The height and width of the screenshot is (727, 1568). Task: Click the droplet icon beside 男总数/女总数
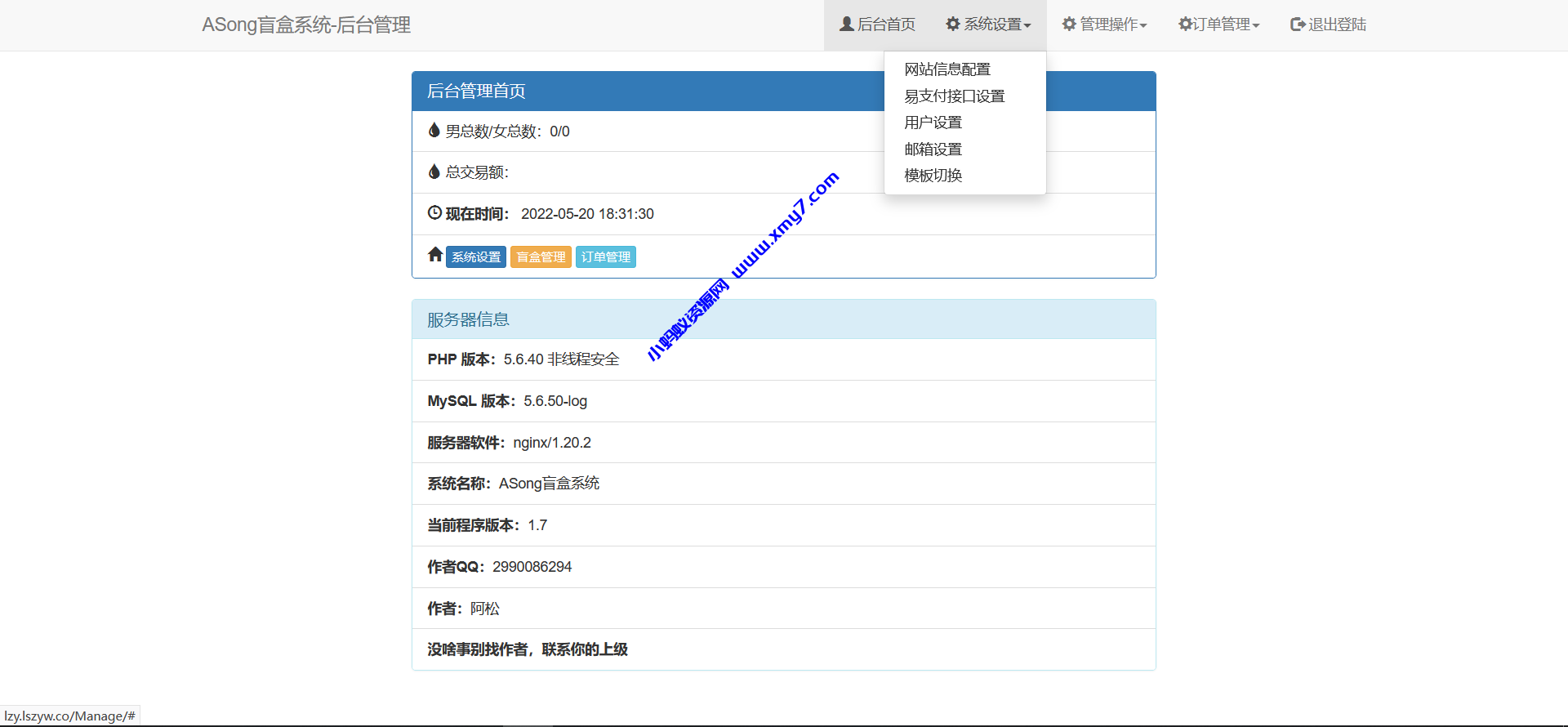pos(434,130)
